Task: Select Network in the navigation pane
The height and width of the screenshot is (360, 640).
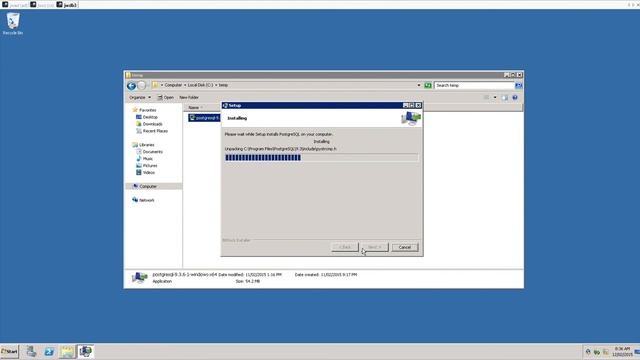Action: coord(143,200)
